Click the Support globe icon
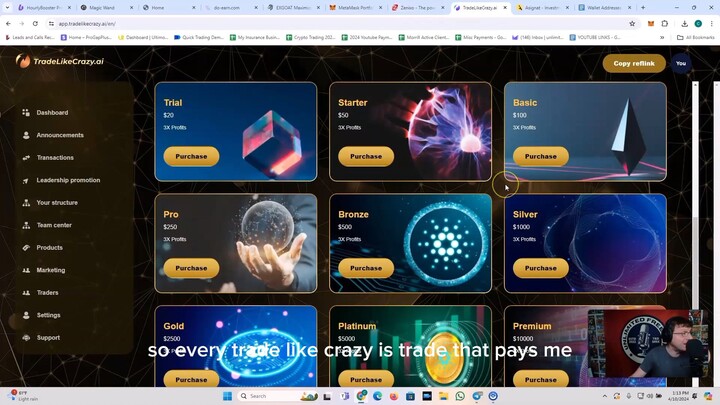 coord(26,338)
